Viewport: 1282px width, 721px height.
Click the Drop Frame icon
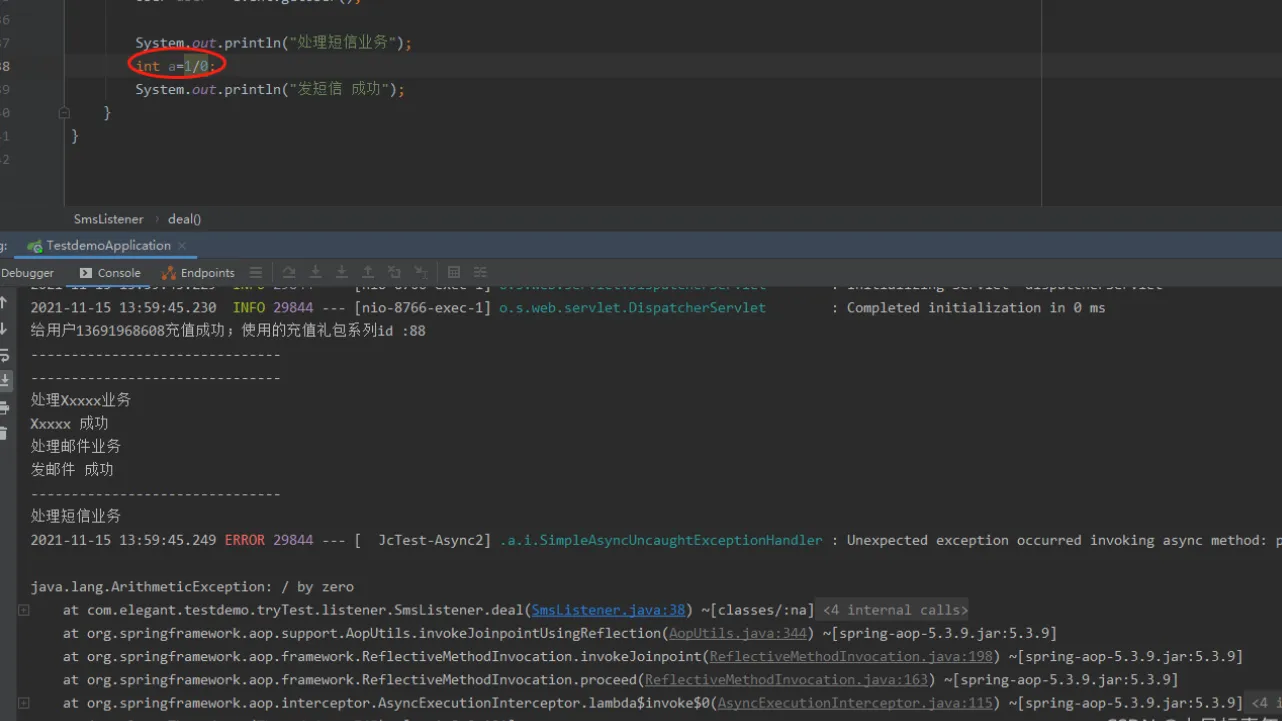click(394, 272)
